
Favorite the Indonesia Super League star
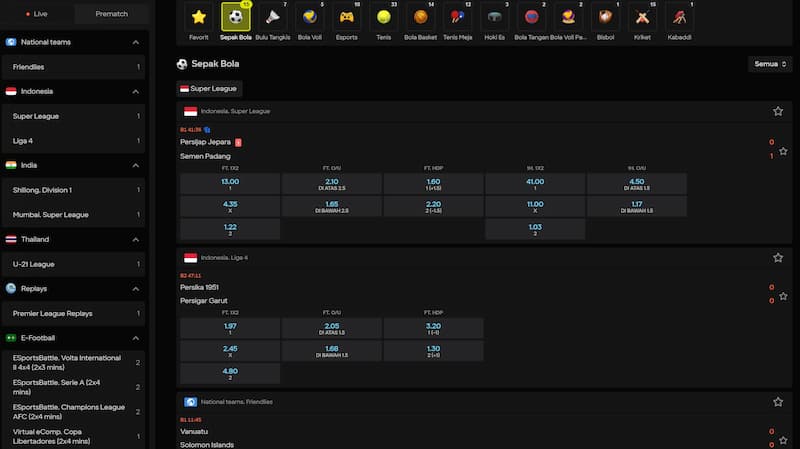[778, 111]
